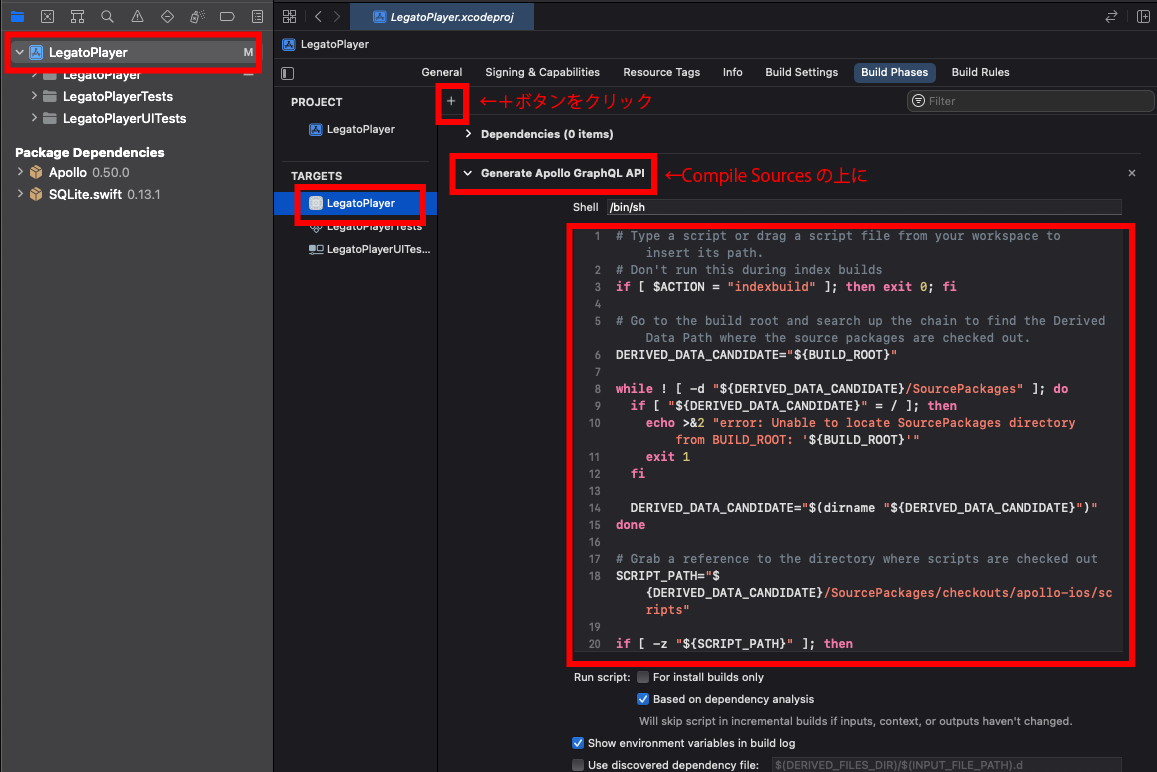The image size is (1157, 772).
Task: Select the SQLite.swift 0.13.1 package row
Action: point(137,194)
